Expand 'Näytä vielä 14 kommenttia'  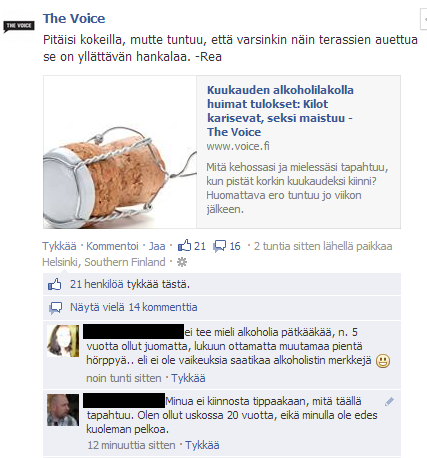tap(134, 307)
